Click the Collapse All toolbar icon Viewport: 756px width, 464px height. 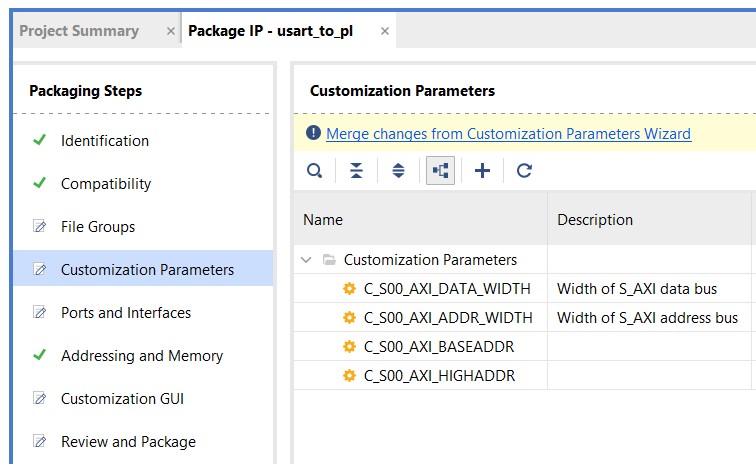point(356,171)
